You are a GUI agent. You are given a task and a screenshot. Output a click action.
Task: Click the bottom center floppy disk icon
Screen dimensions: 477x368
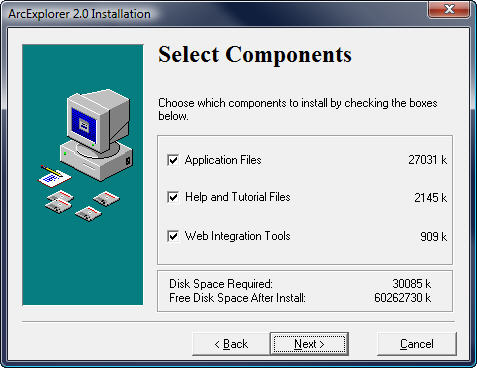click(88, 214)
